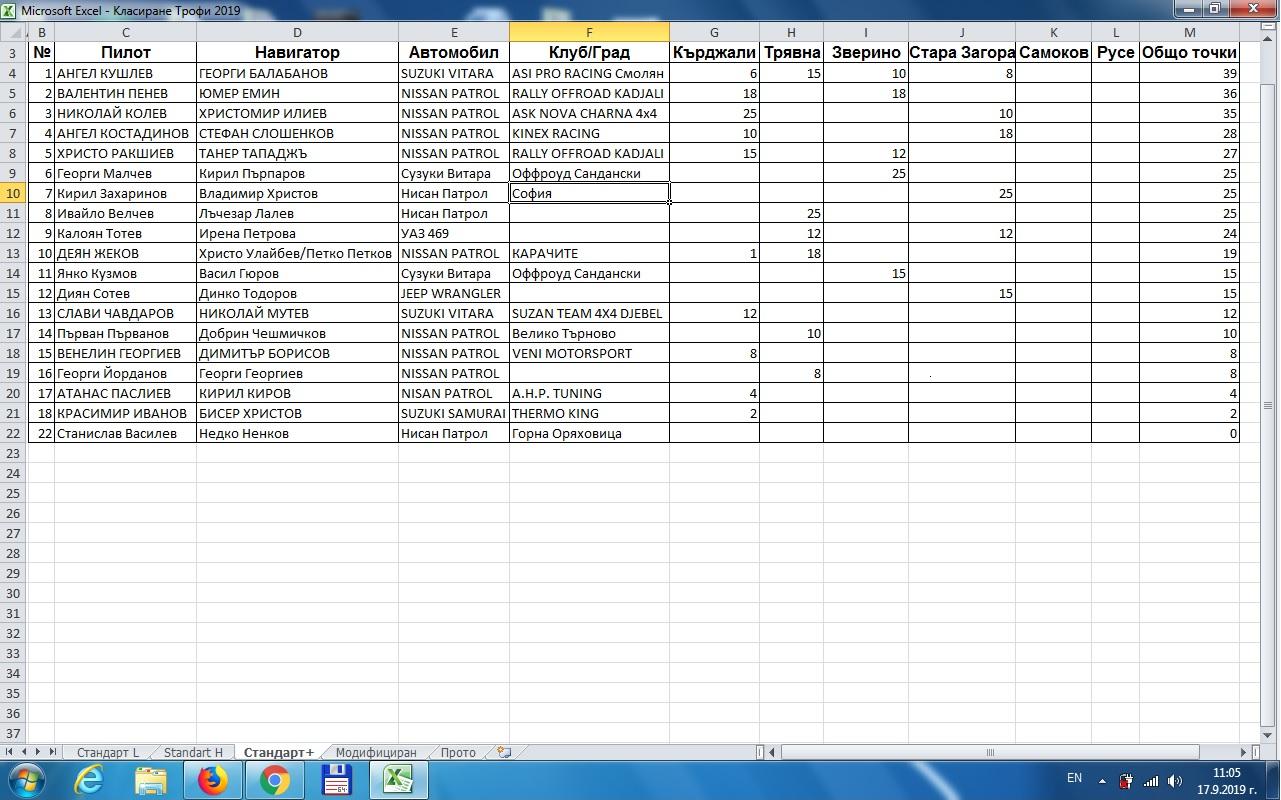Select the cell with Ирена Петрова
1281x800 pixels.
point(297,233)
